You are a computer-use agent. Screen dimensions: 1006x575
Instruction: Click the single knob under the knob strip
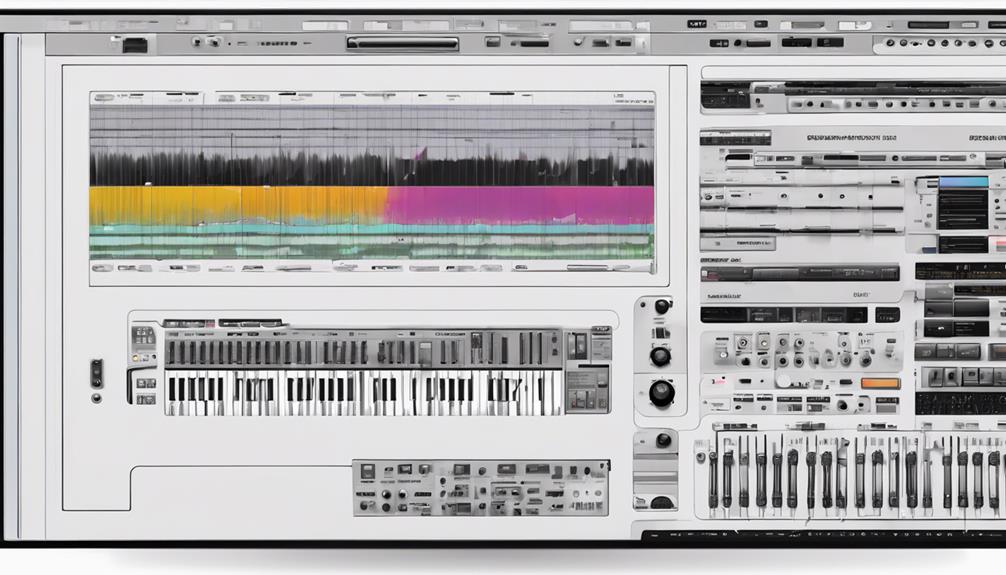click(x=663, y=440)
